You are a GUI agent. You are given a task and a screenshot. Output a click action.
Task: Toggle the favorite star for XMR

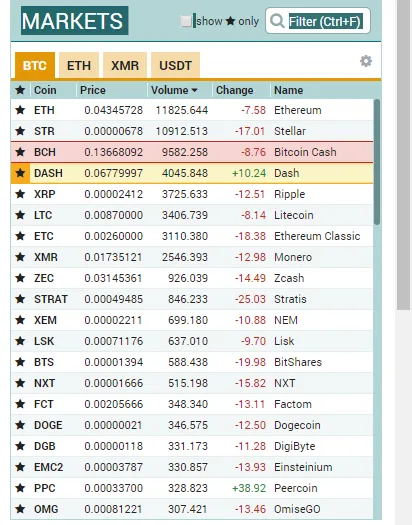20,257
